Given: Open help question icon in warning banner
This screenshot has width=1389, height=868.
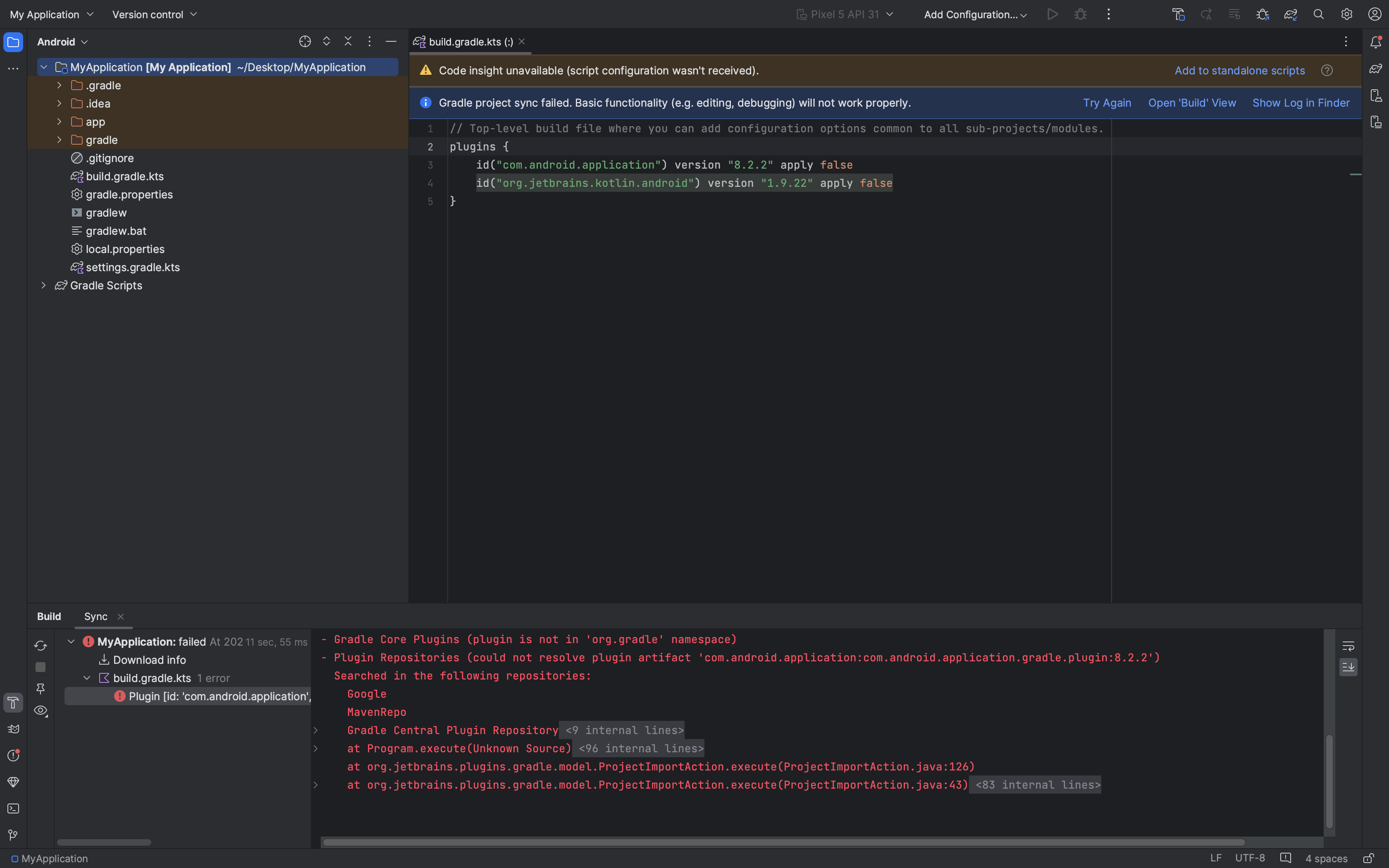Looking at the screenshot, I should [x=1327, y=71].
